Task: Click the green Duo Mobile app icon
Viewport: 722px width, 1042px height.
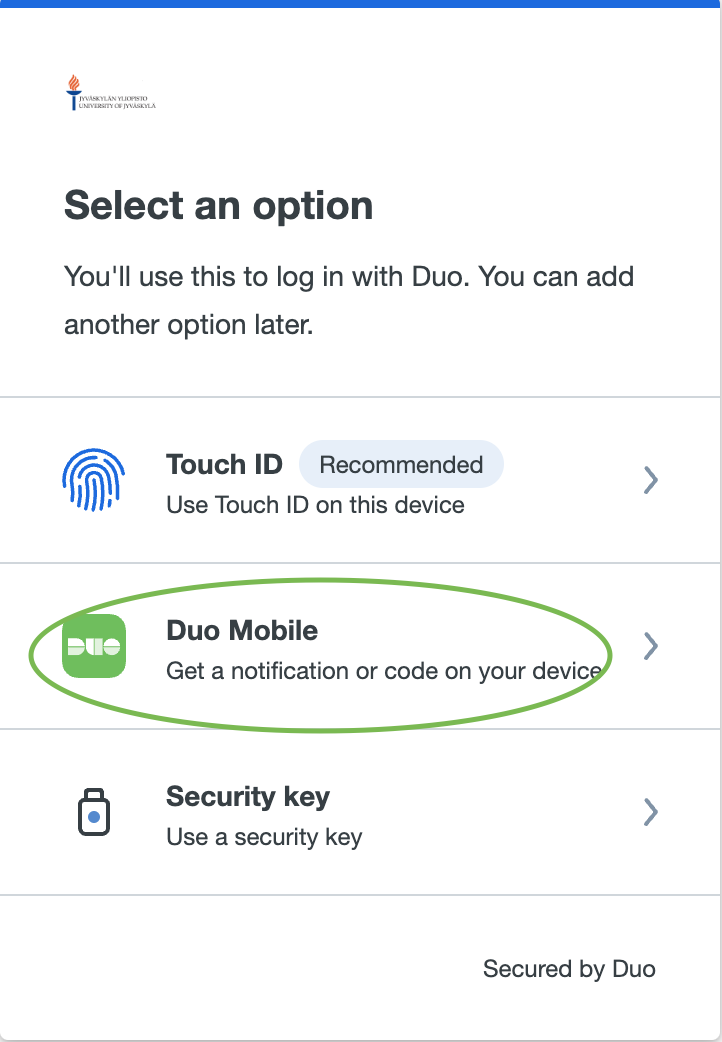Action: click(x=93, y=646)
